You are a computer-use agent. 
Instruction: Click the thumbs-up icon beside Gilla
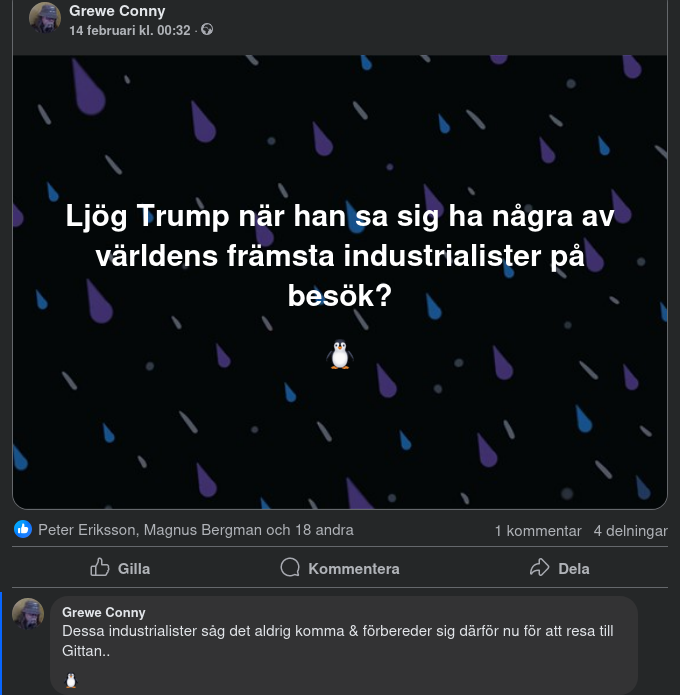pos(100,568)
